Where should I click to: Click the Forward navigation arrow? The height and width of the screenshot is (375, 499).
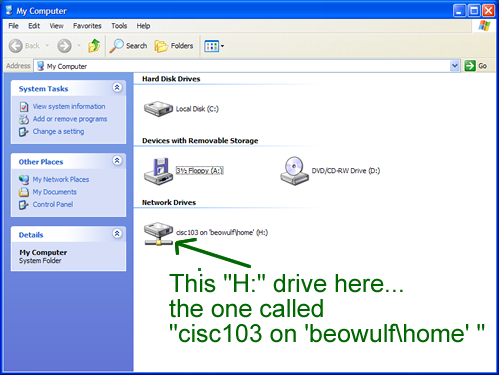tap(64, 46)
